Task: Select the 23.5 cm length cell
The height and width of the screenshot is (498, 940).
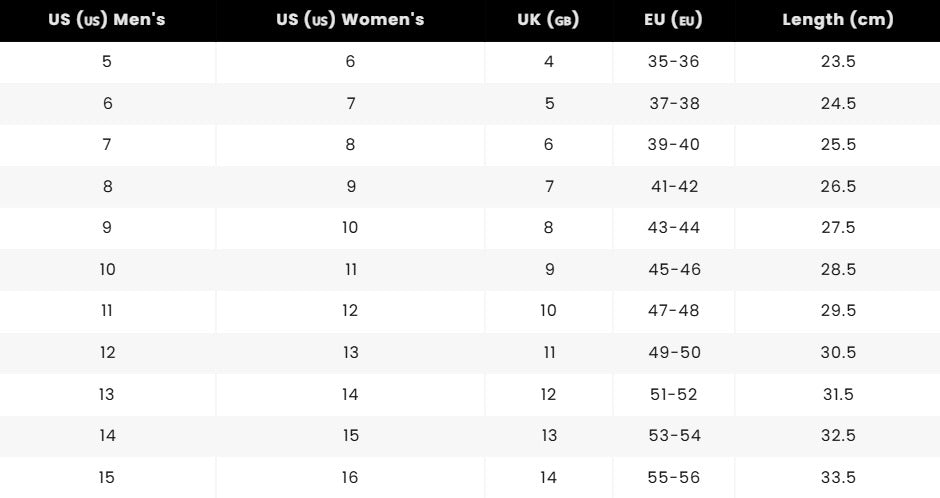Action: 837,62
